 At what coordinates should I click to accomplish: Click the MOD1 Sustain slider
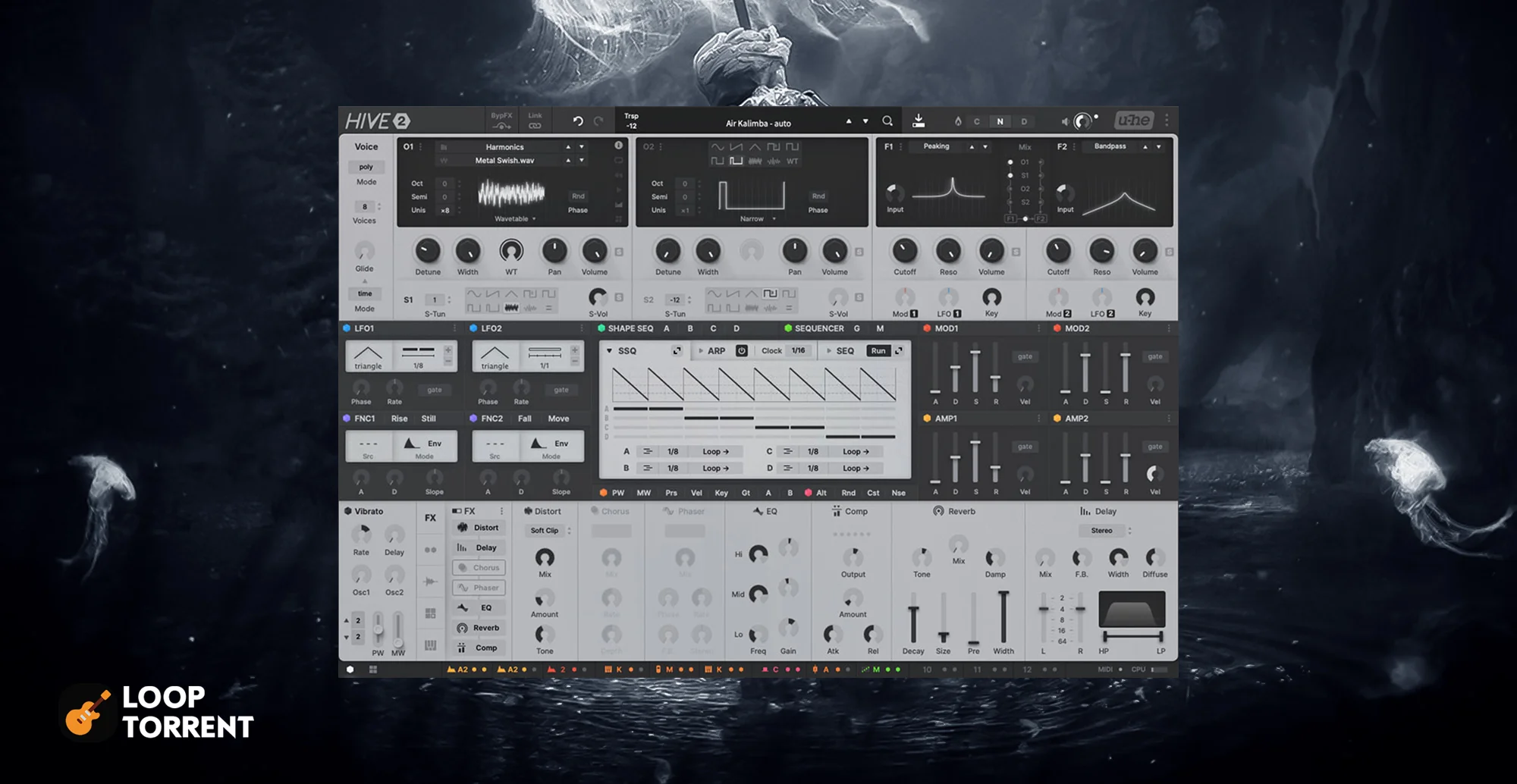(975, 368)
